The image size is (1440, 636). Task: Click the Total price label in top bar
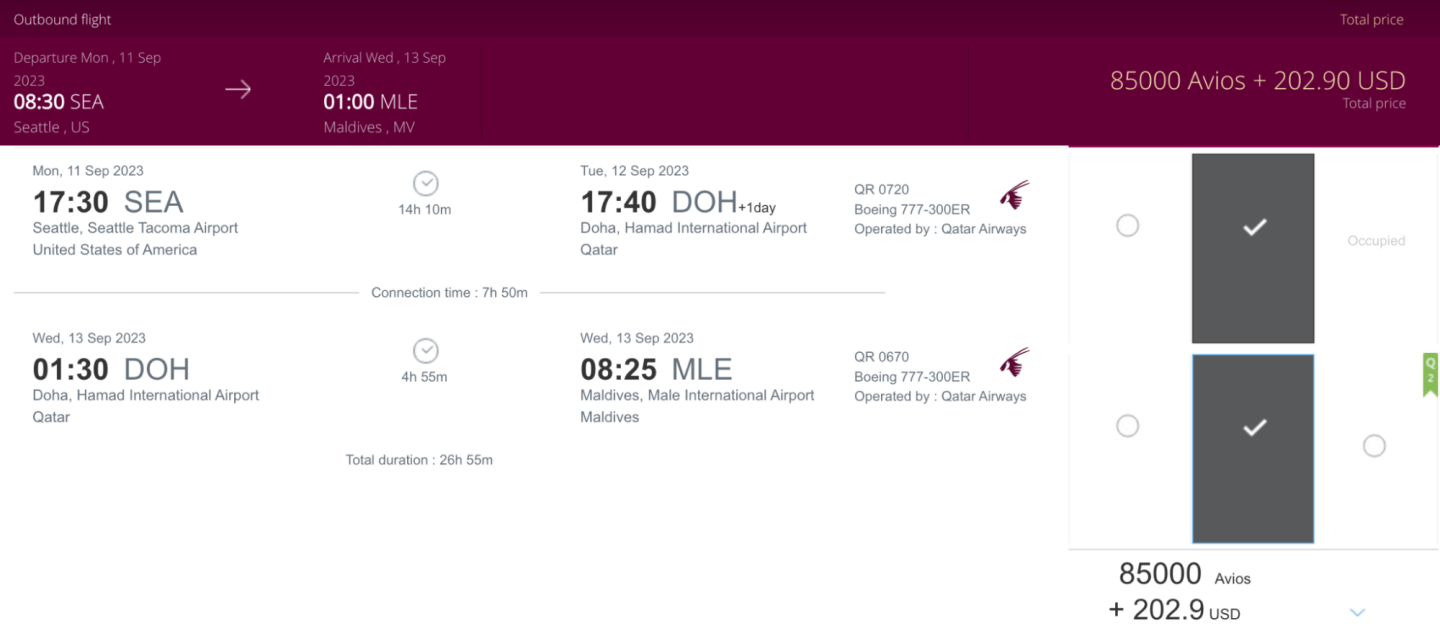point(1371,19)
